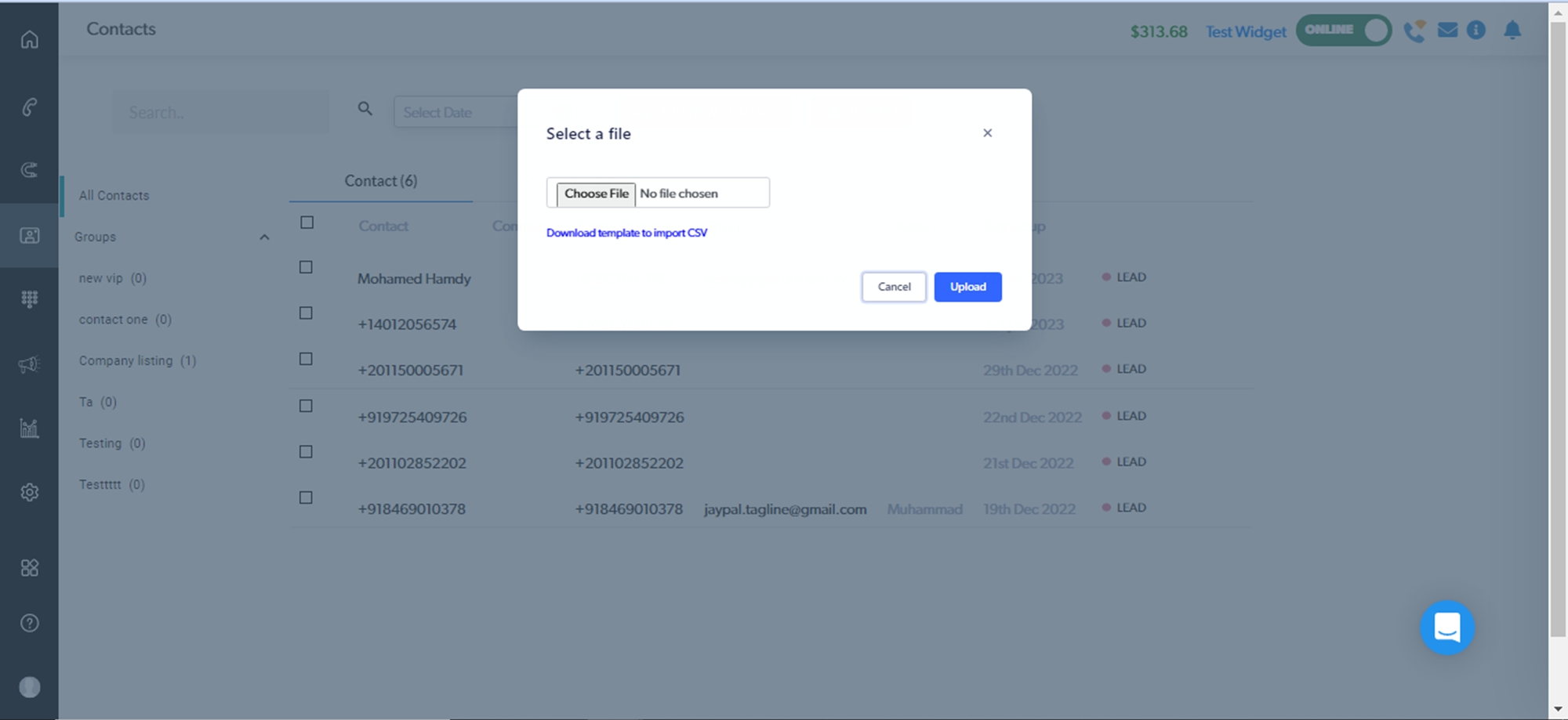
Task: Click the Choose File button
Action: pos(596,194)
